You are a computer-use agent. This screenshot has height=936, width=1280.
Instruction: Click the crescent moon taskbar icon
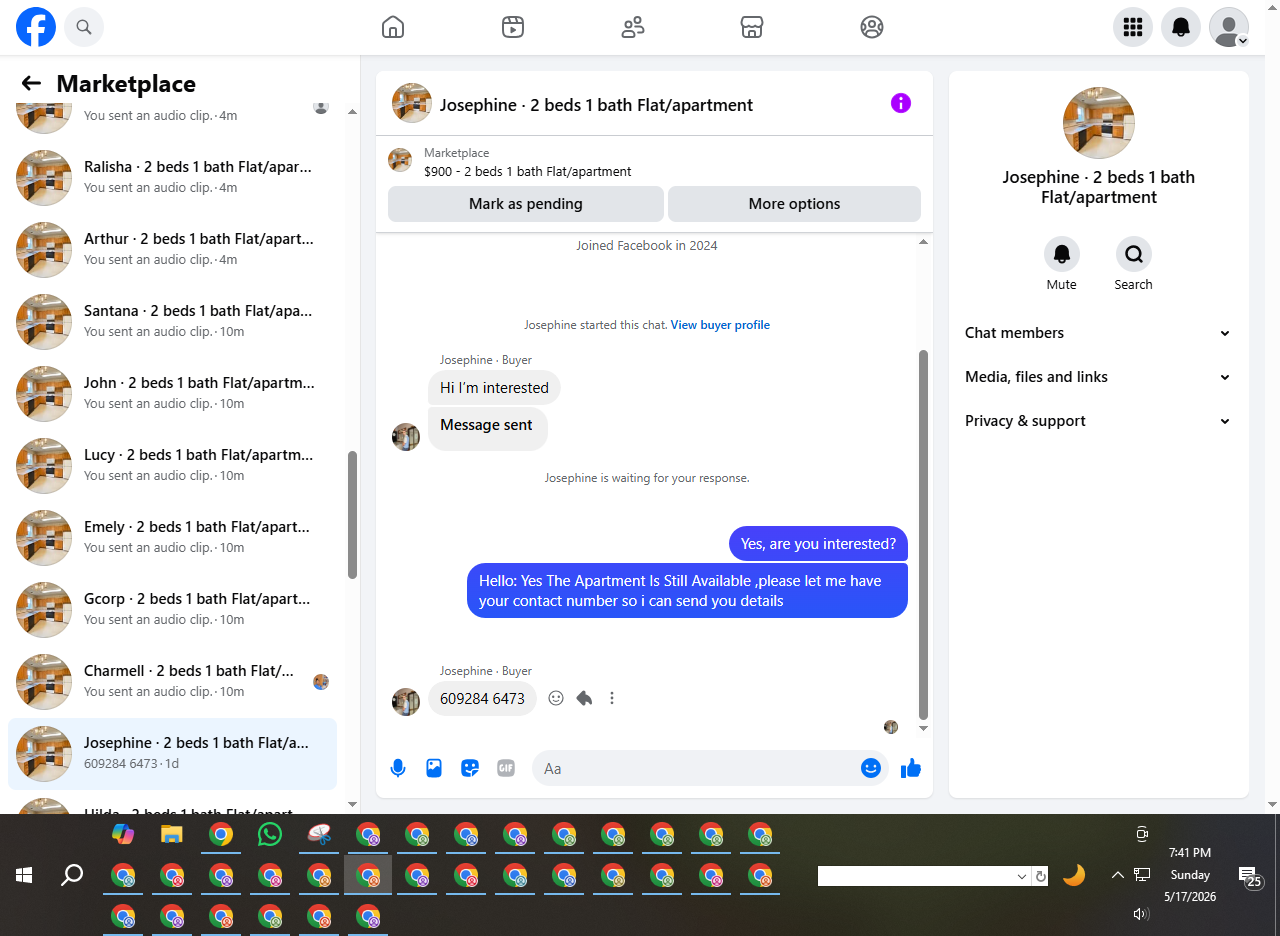pyautogui.click(x=1074, y=875)
